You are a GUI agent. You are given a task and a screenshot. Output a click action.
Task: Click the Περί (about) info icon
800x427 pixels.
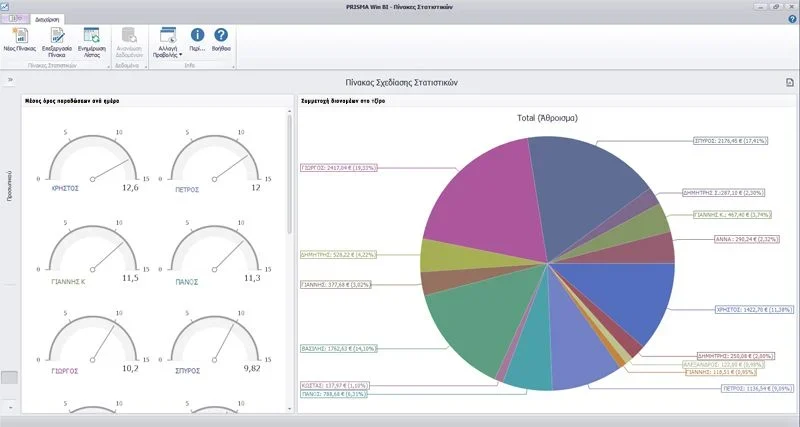[x=197, y=35]
